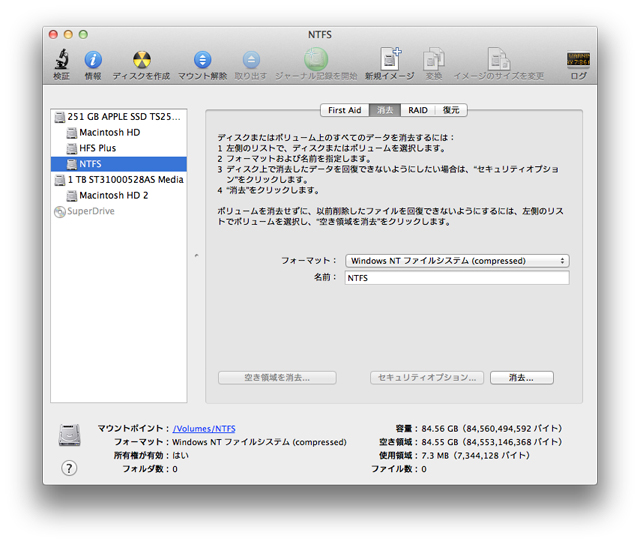The height and width of the screenshot is (544, 640).
Task: Select the Erase (消去) tab
Action: 385,110
